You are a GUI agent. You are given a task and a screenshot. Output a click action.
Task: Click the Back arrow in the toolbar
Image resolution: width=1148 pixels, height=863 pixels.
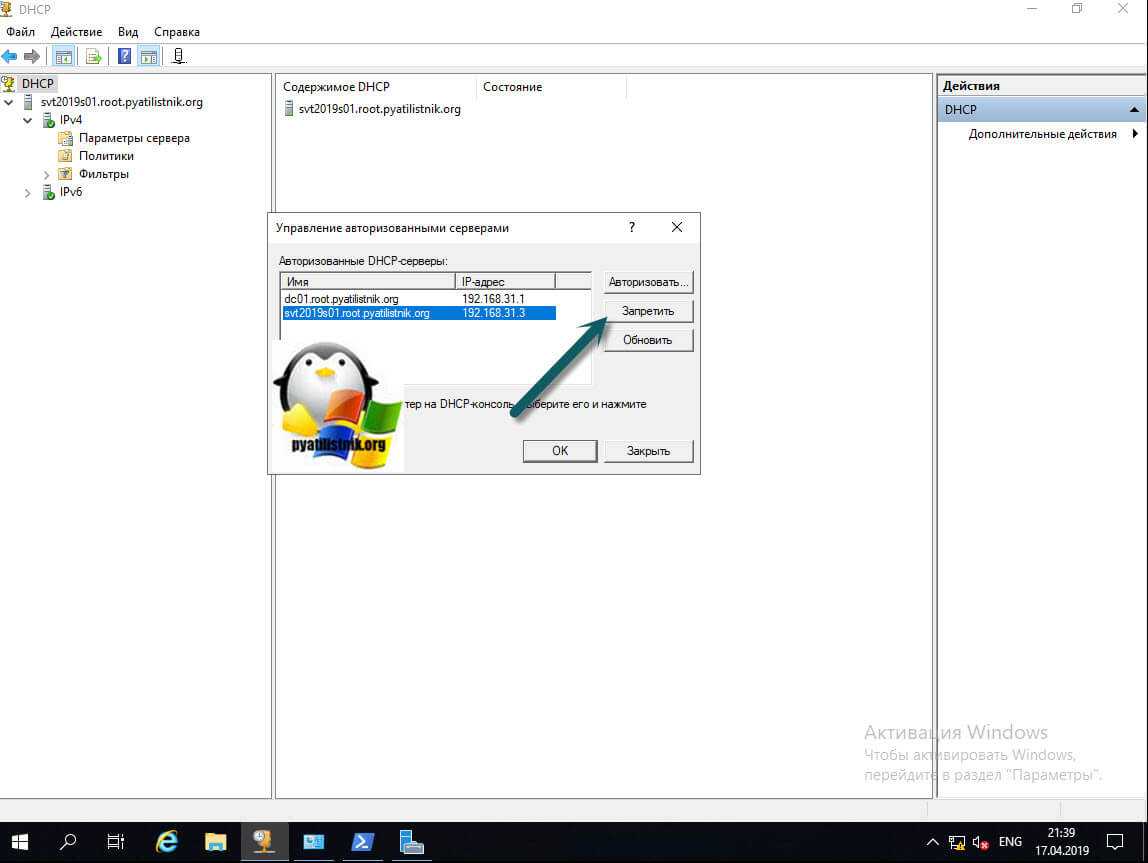tap(10, 56)
